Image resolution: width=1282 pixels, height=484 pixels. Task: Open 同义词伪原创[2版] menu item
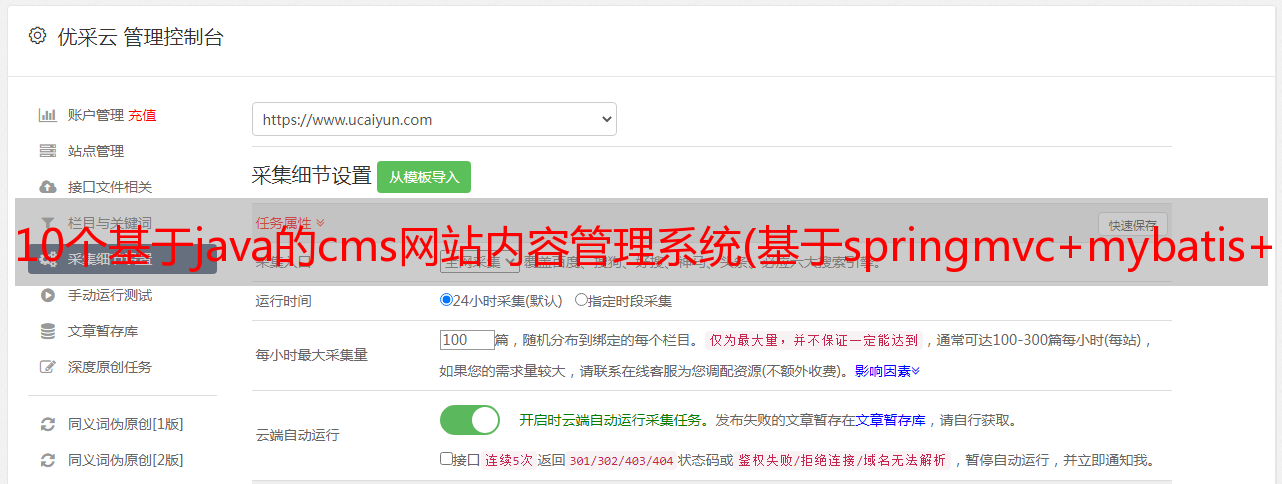(x=125, y=460)
